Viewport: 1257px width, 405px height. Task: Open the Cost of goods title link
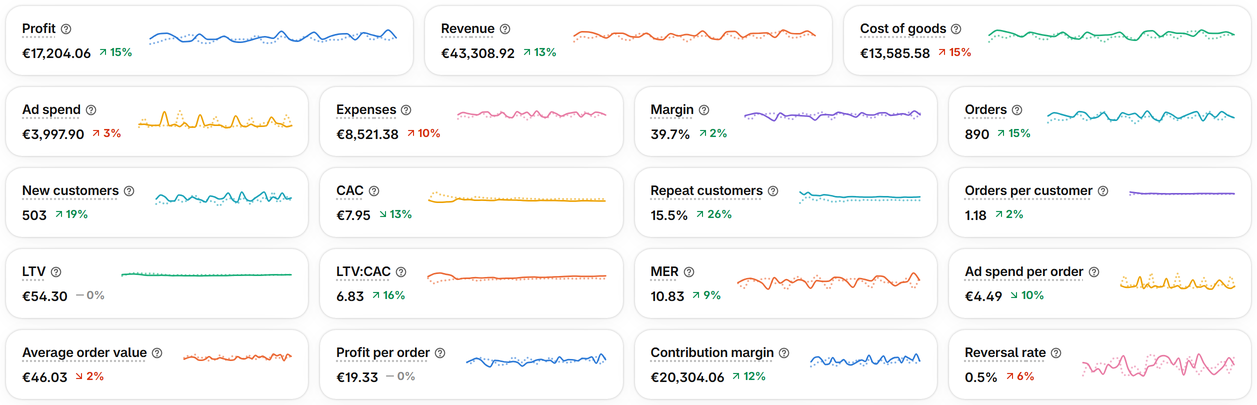pos(903,29)
